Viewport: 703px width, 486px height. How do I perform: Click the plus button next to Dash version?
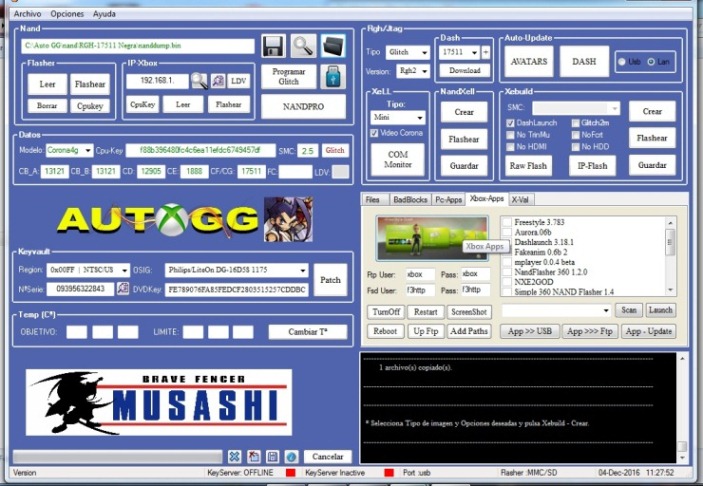point(486,52)
